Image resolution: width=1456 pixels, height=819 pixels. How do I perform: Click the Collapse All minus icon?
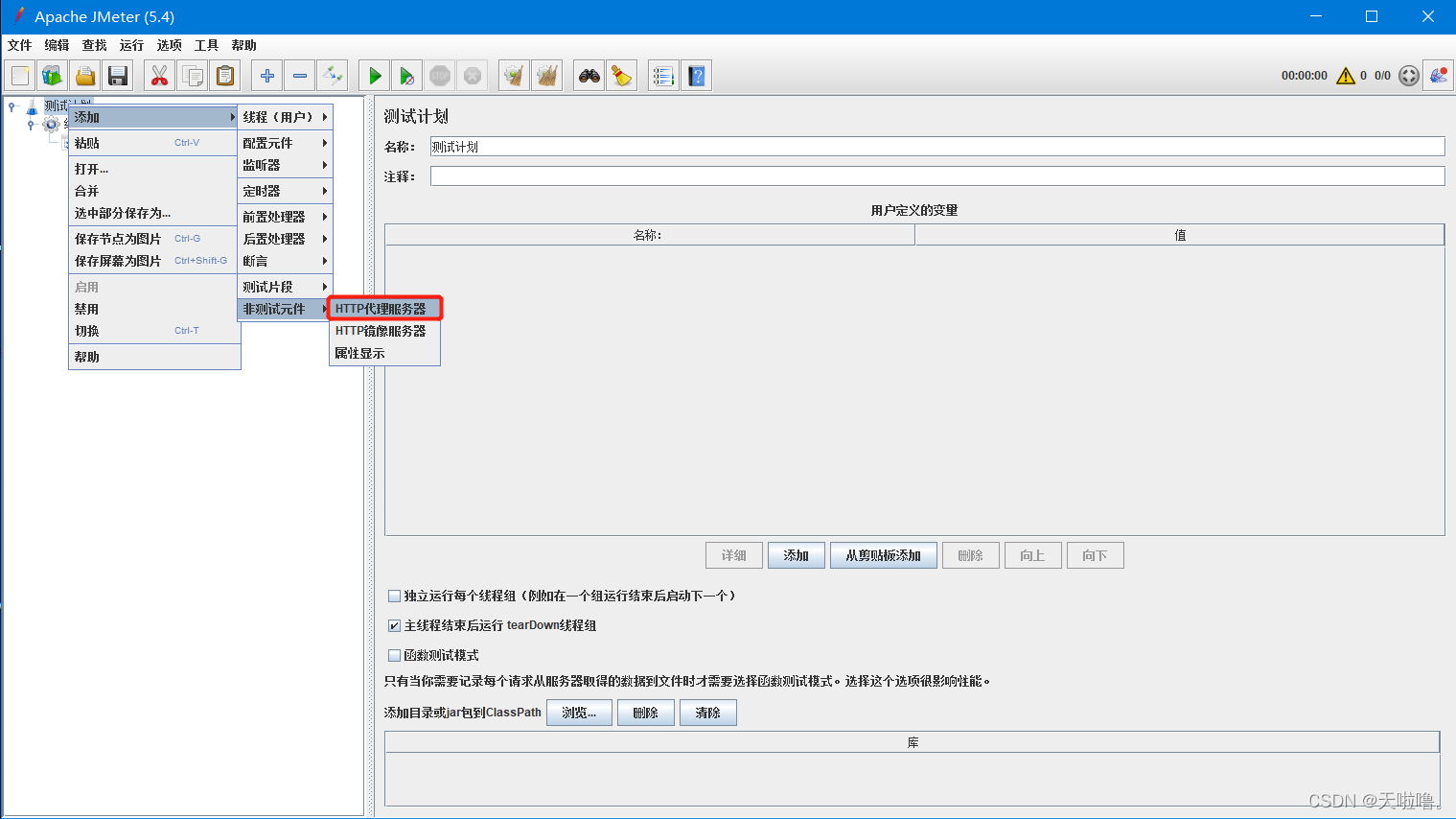[x=300, y=76]
